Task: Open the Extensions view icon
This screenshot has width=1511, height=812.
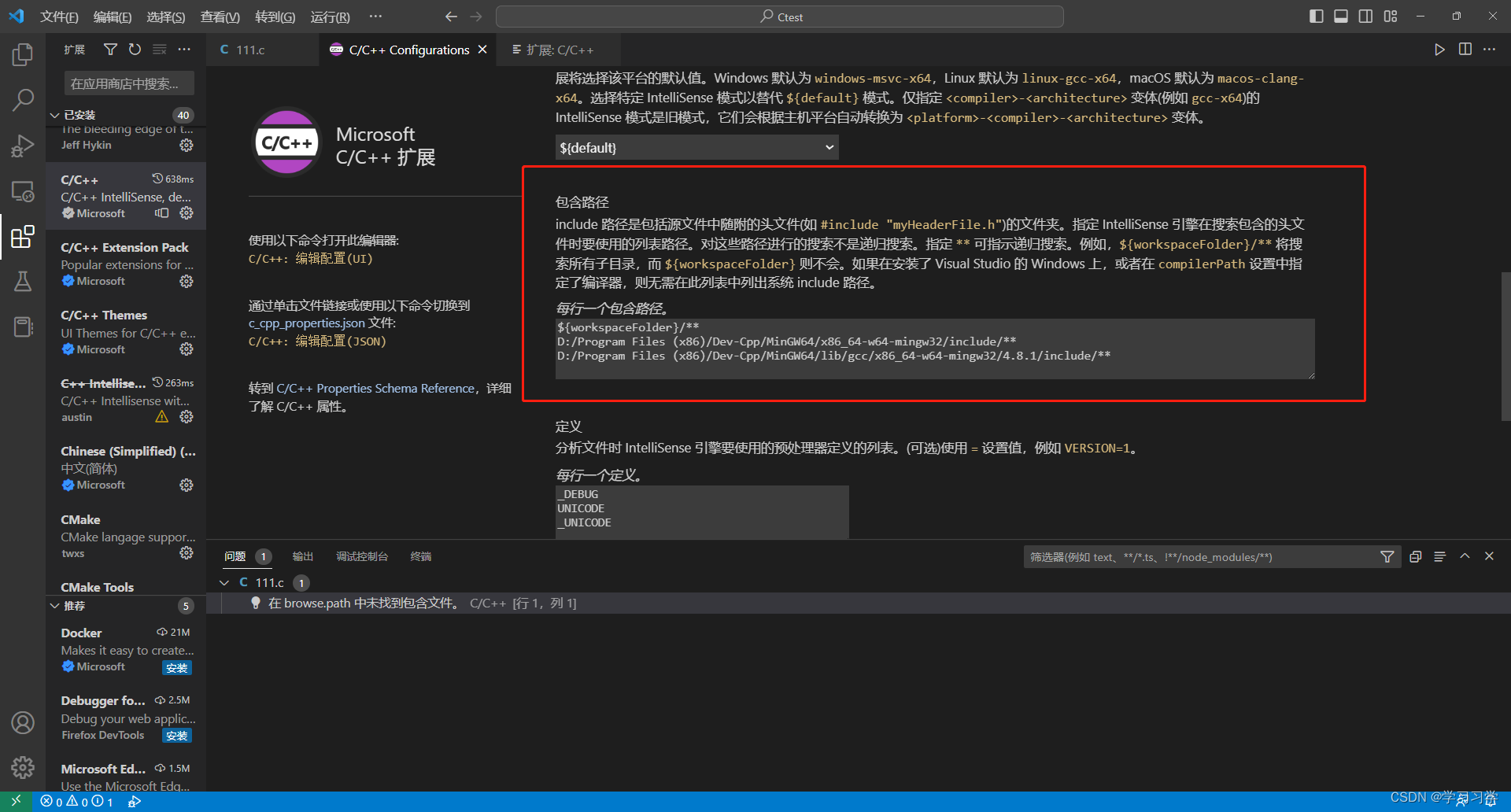Action: click(23, 237)
